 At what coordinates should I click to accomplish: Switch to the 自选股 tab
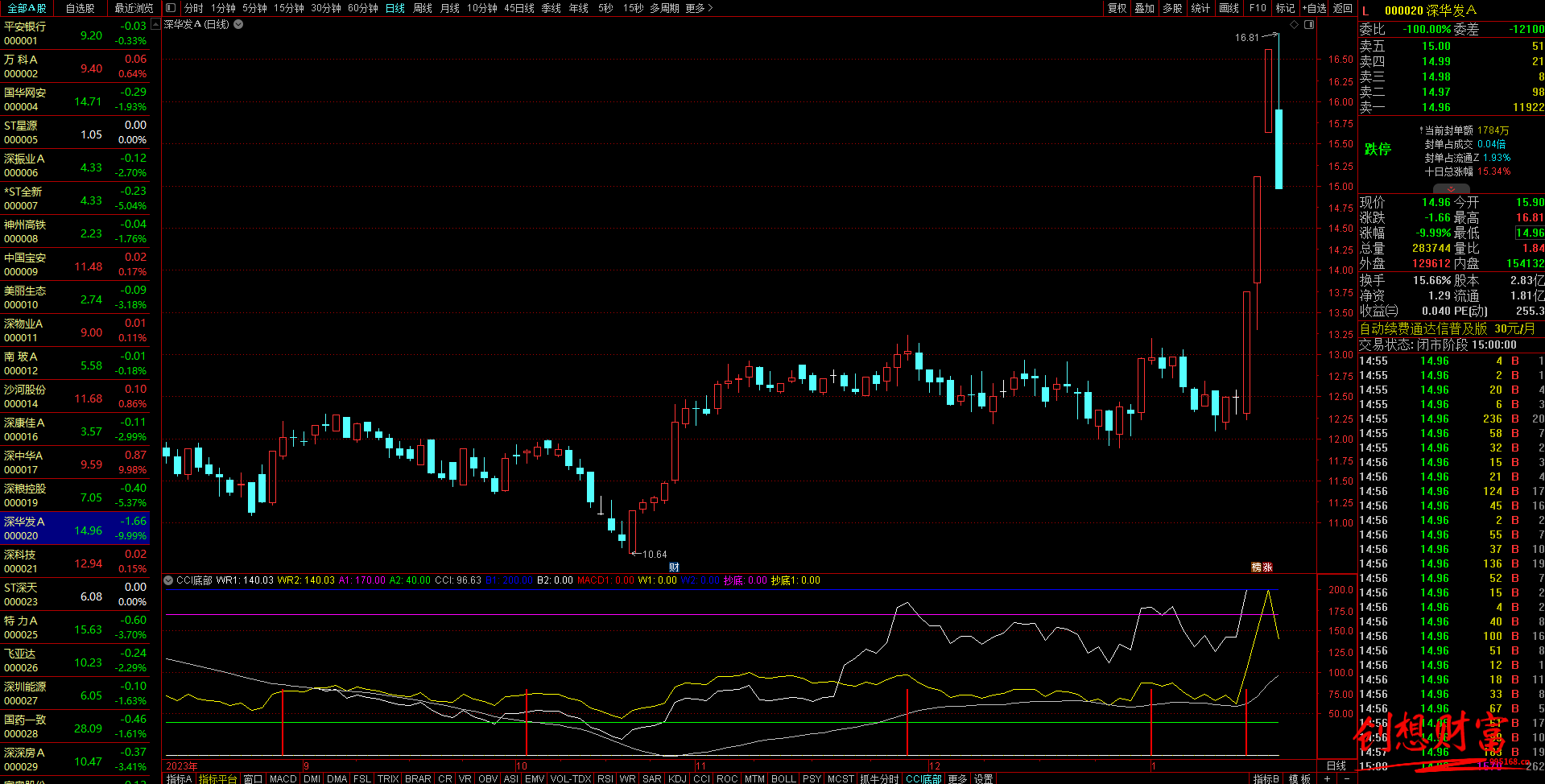(x=80, y=8)
